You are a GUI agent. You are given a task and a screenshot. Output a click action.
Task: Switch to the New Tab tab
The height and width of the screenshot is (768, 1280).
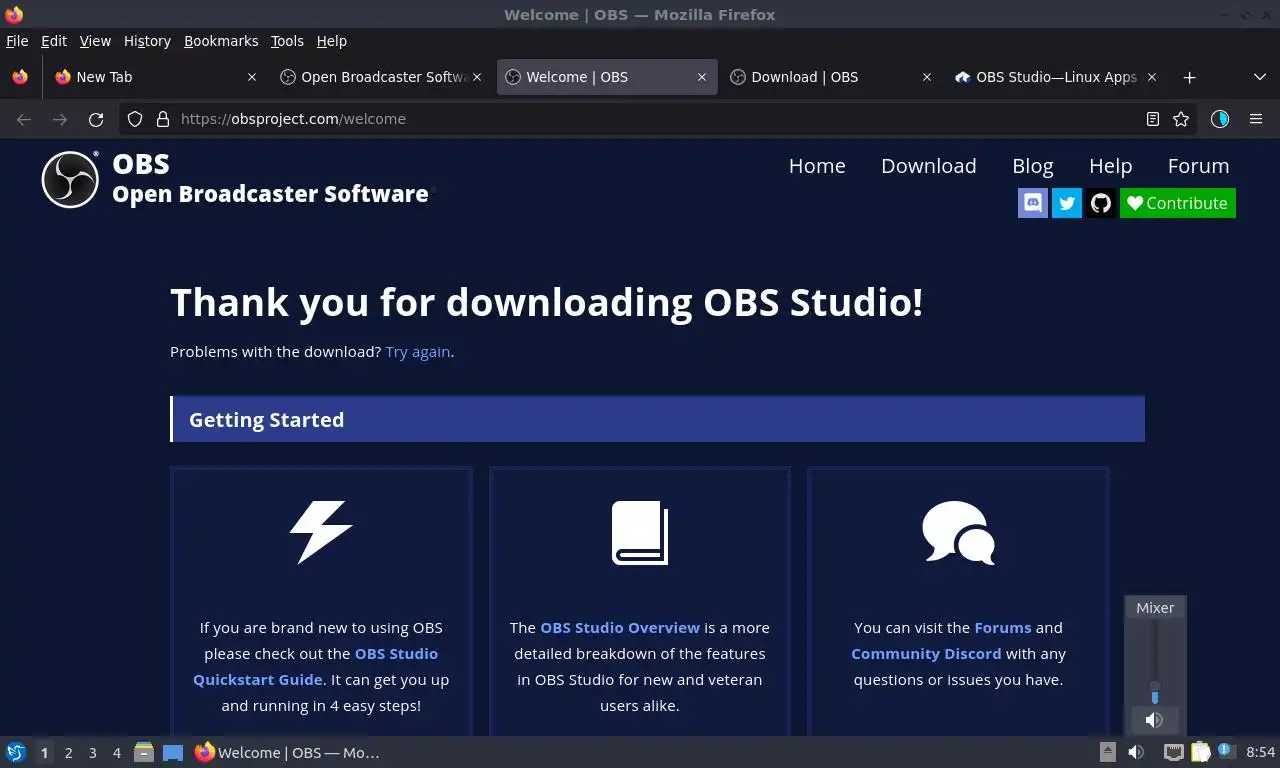pyautogui.click(x=155, y=77)
